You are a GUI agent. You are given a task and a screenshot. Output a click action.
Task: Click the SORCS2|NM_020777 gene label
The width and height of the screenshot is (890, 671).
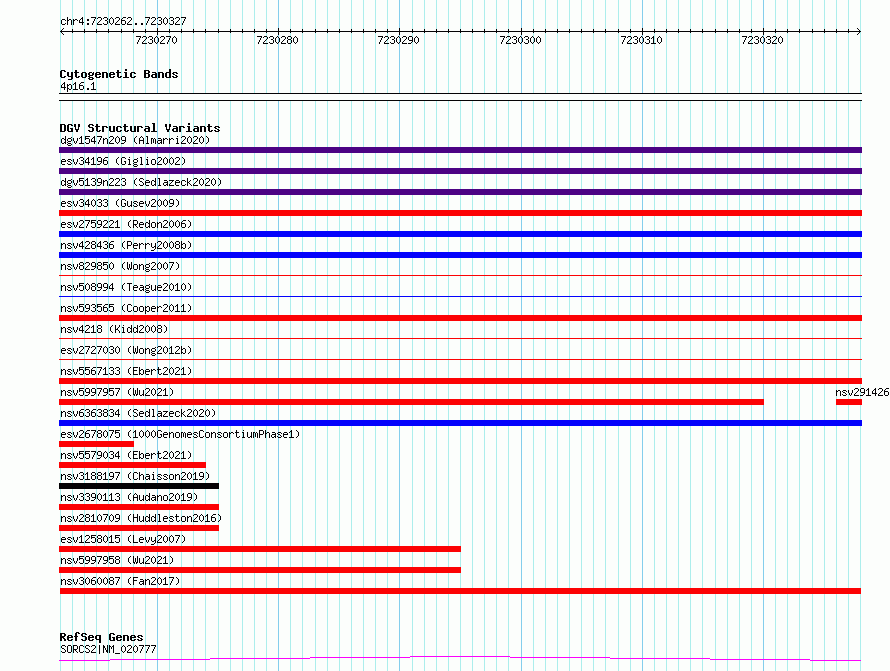tap(108, 649)
